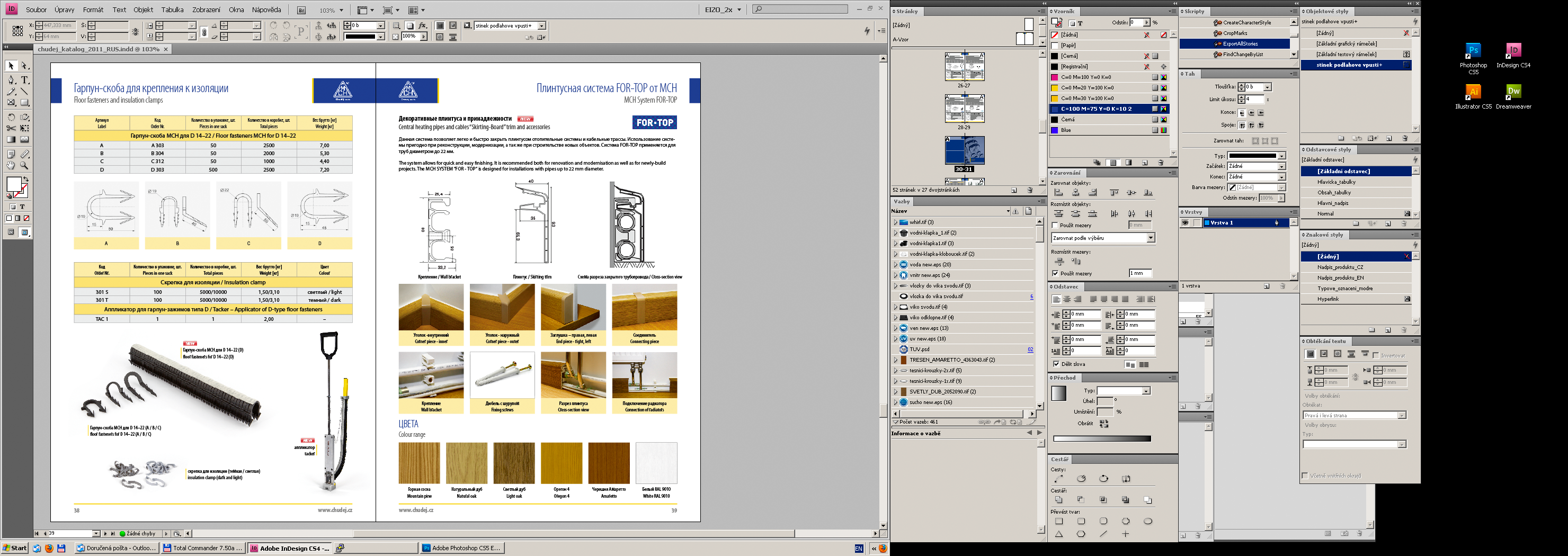Open the Zarovnat podle výběru dropdown
Image resolution: width=1568 pixels, height=556 pixels.
(x=1150, y=238)
